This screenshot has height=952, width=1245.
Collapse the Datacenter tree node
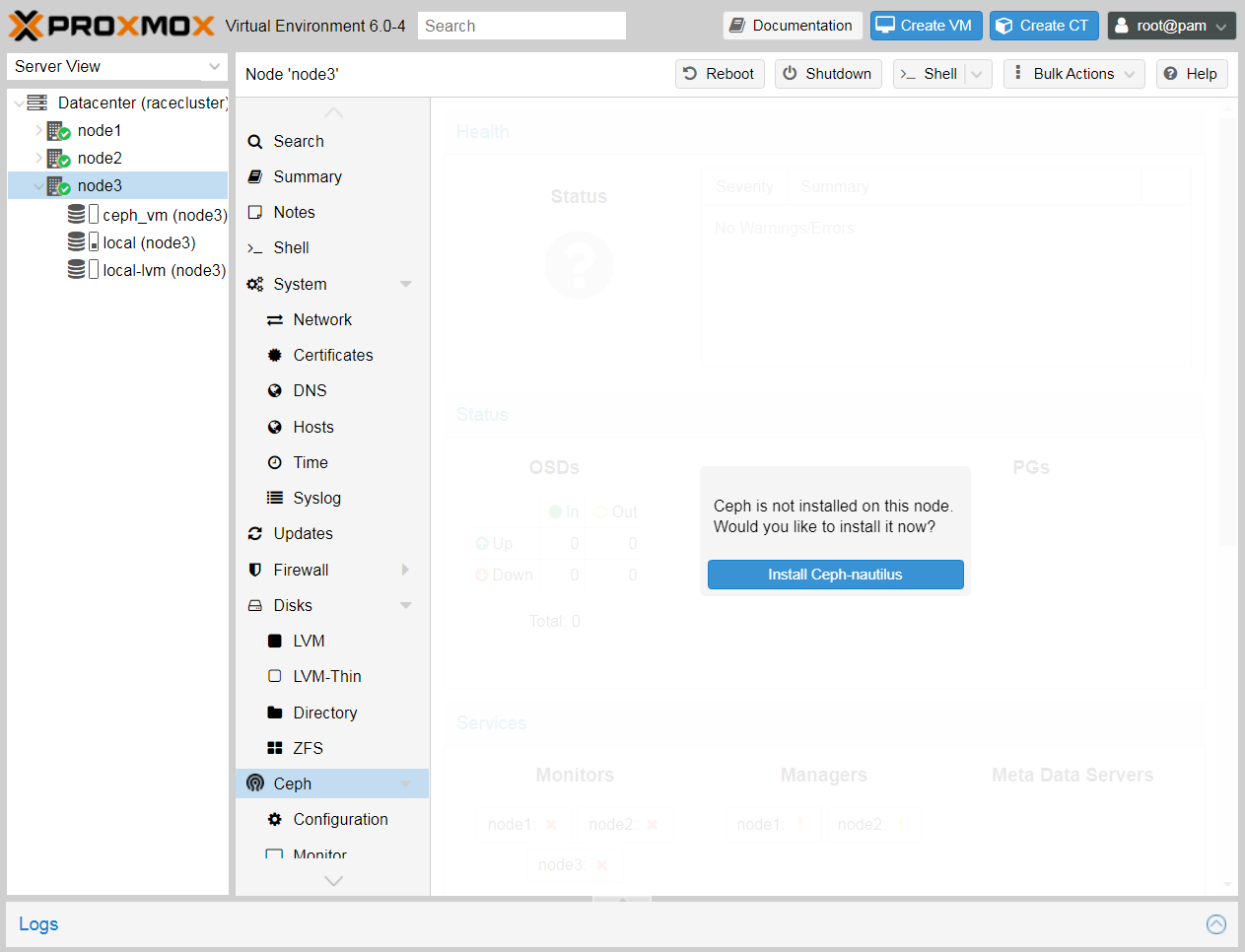coord(19,103)
